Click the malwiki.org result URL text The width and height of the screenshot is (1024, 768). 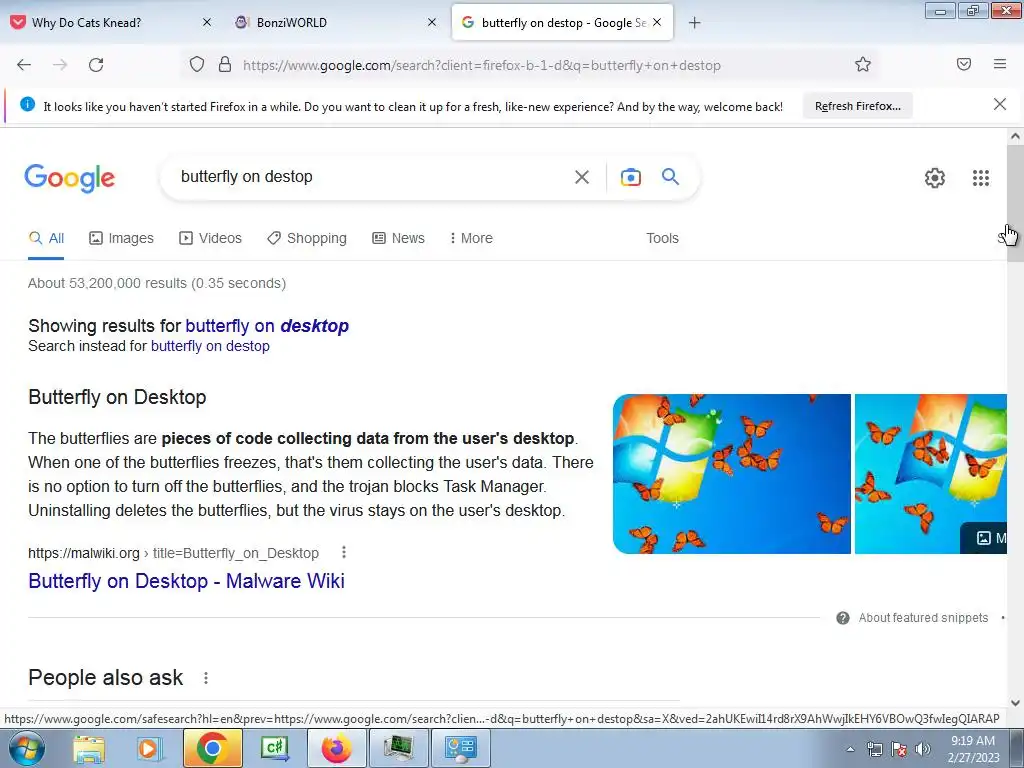coord(173,553)
